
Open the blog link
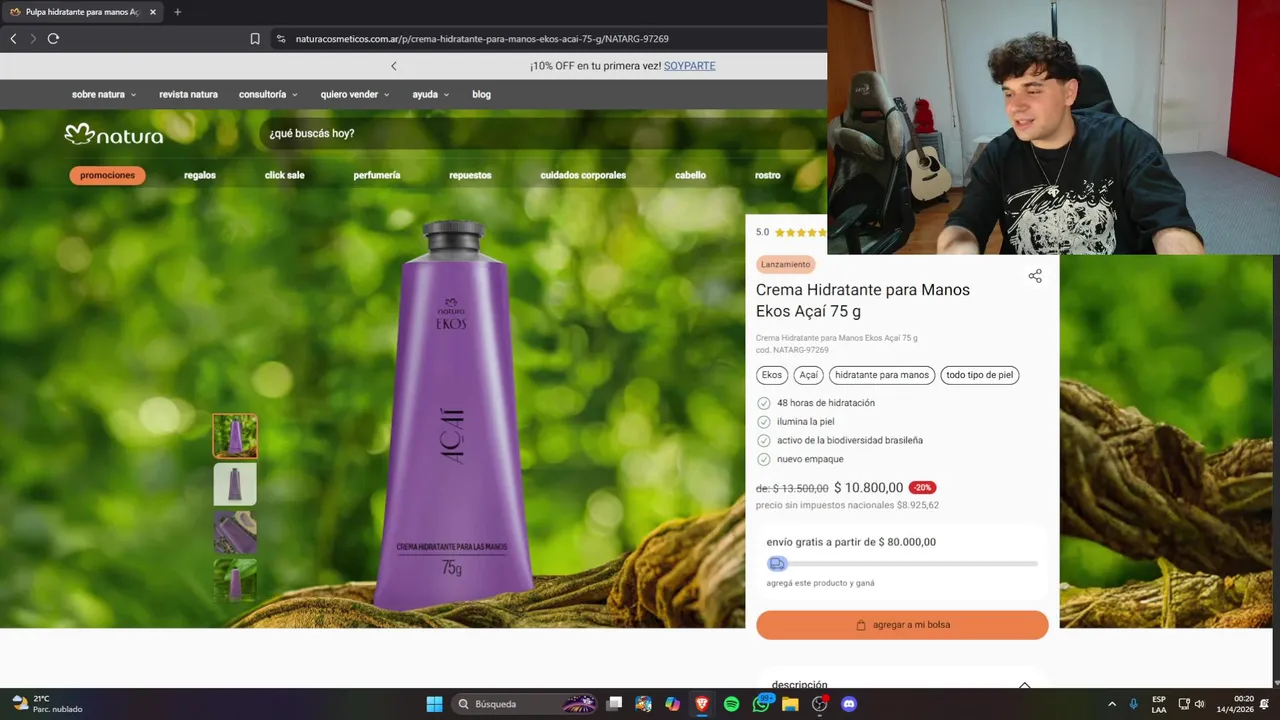point(481,94)
